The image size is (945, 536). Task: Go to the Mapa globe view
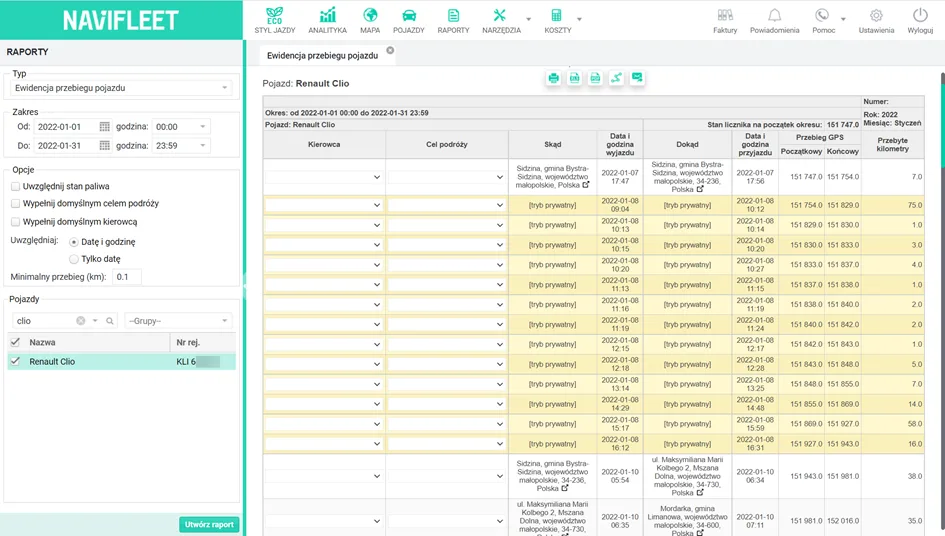click(x=370, y=20)
